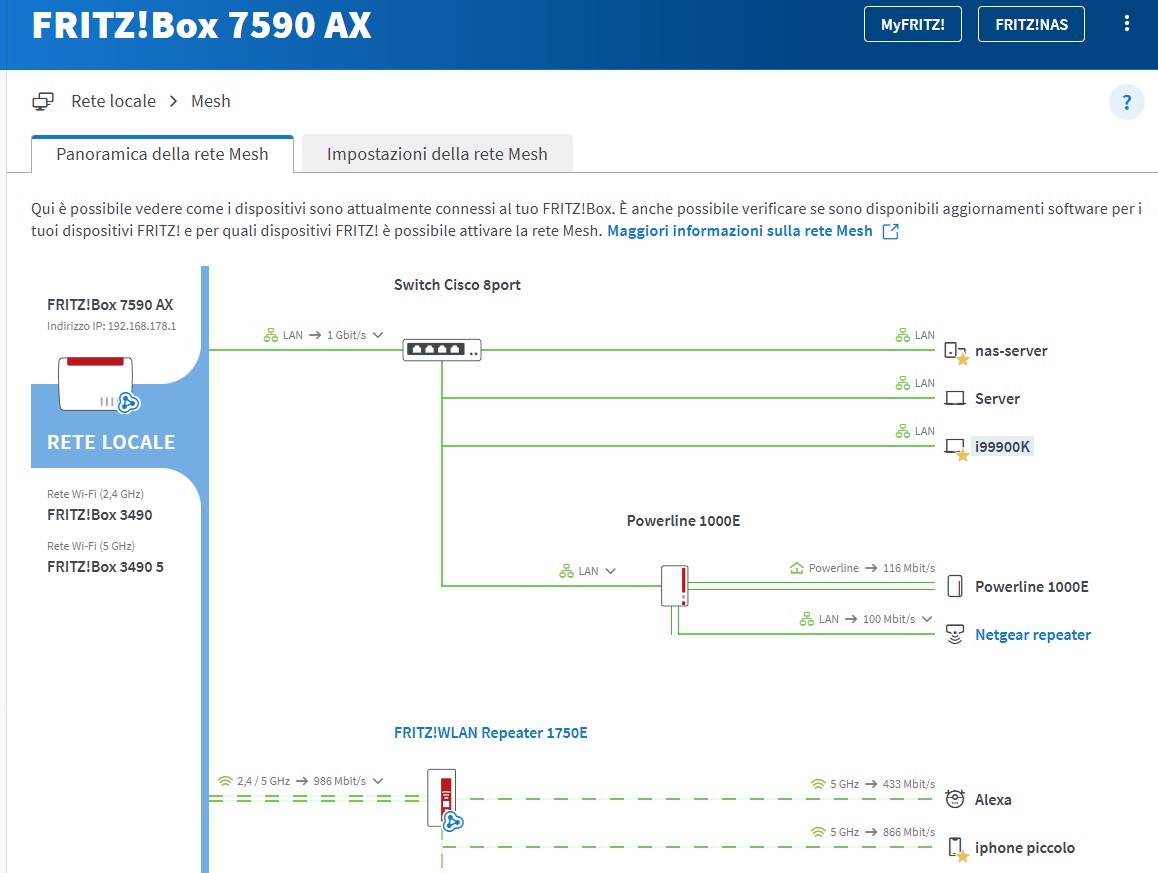Click the LAN icon above i99900K line
The width and height of the screenshot is (1158, 873).
point(902,431)
